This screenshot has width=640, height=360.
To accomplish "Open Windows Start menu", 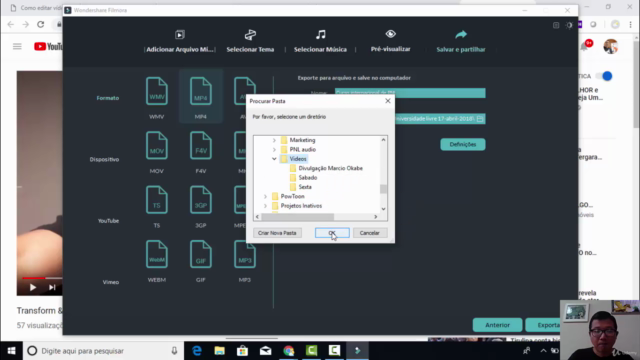I will [x=11, y=351].
